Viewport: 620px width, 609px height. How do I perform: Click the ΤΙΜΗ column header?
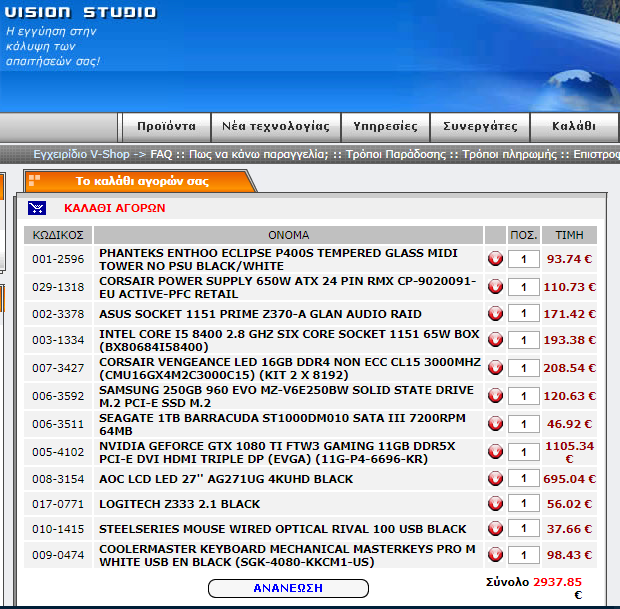(x=569, y=235)
